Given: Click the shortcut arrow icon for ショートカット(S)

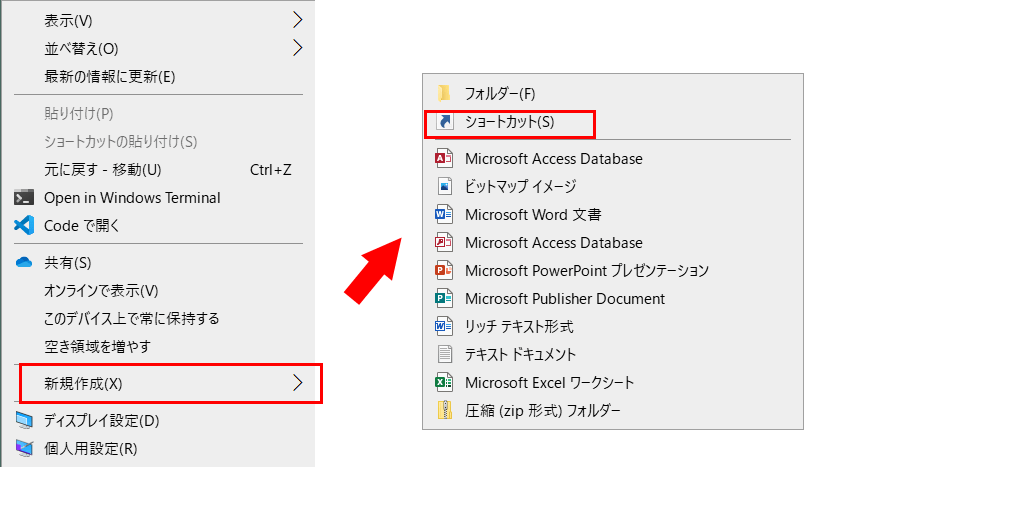Looking at the screenshot, I should pyautogui.click(x=444, y=122).
